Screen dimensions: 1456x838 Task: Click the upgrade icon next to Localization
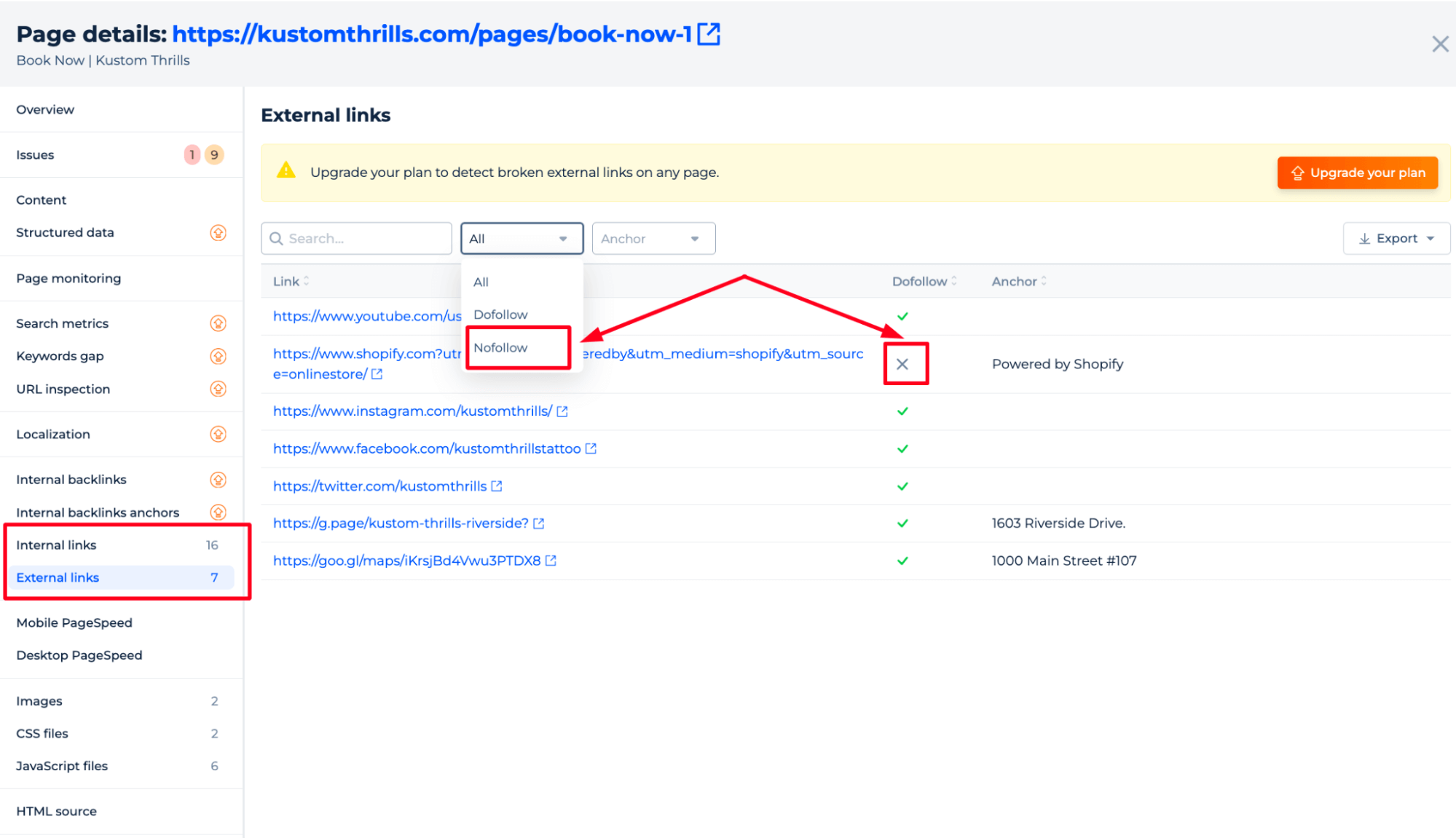(x=218, y=434)
